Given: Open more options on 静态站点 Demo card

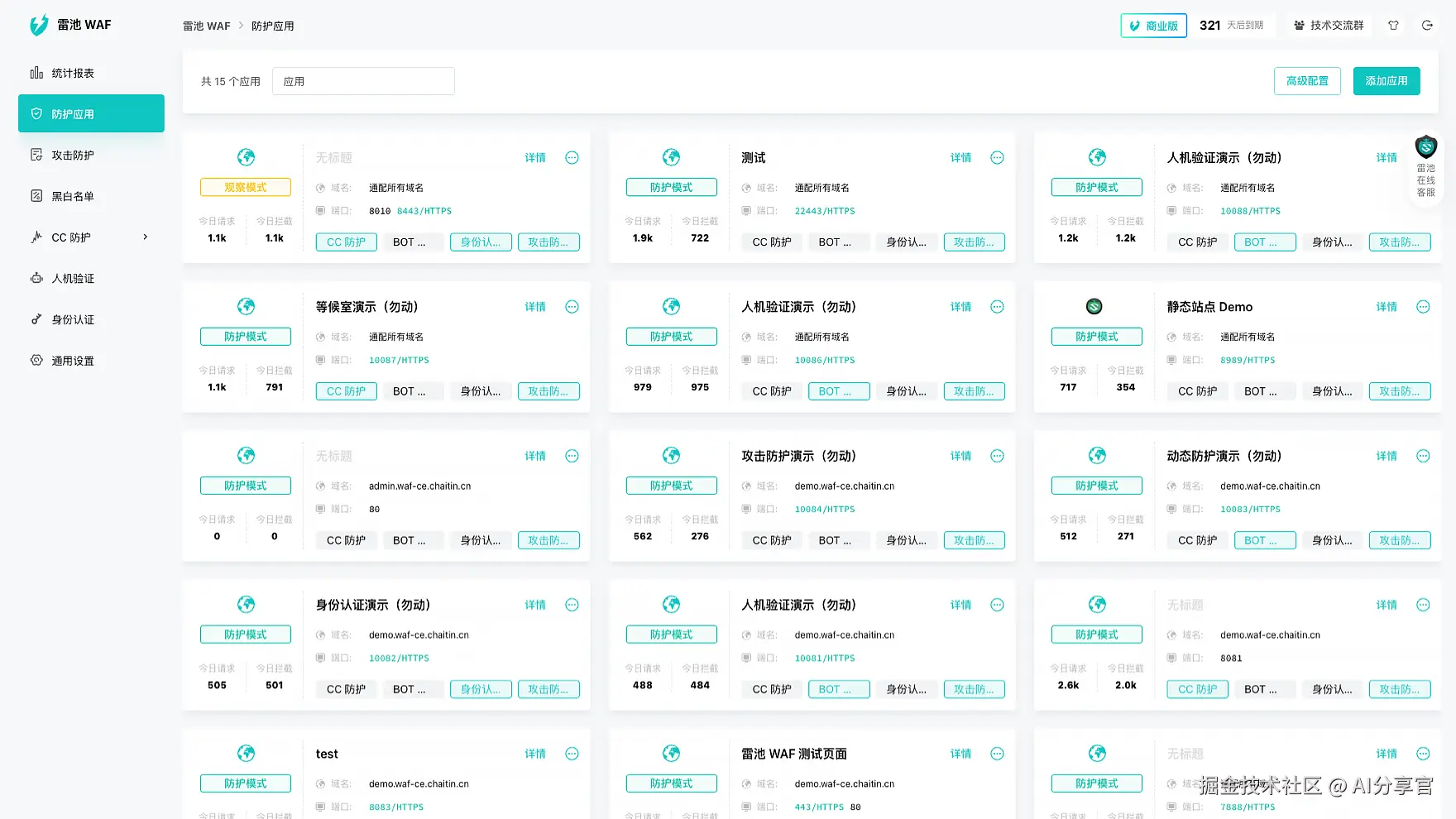Looking at the screenshot, I should pyautogui.click(x=1423, y=307).
